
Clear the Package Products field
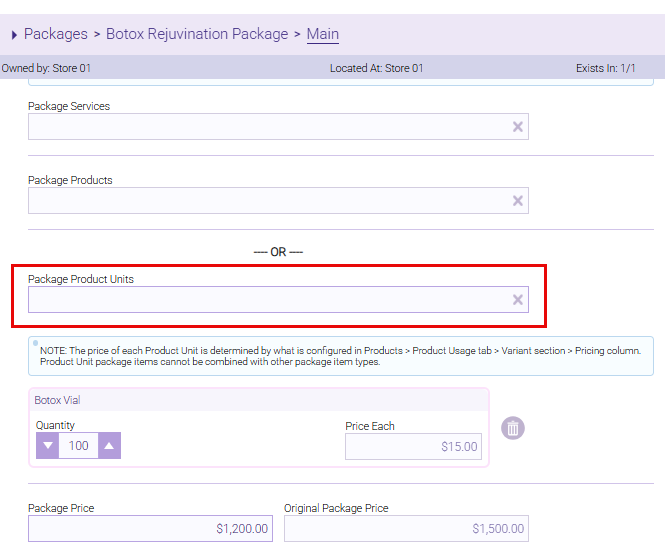[x=518, y=201]
